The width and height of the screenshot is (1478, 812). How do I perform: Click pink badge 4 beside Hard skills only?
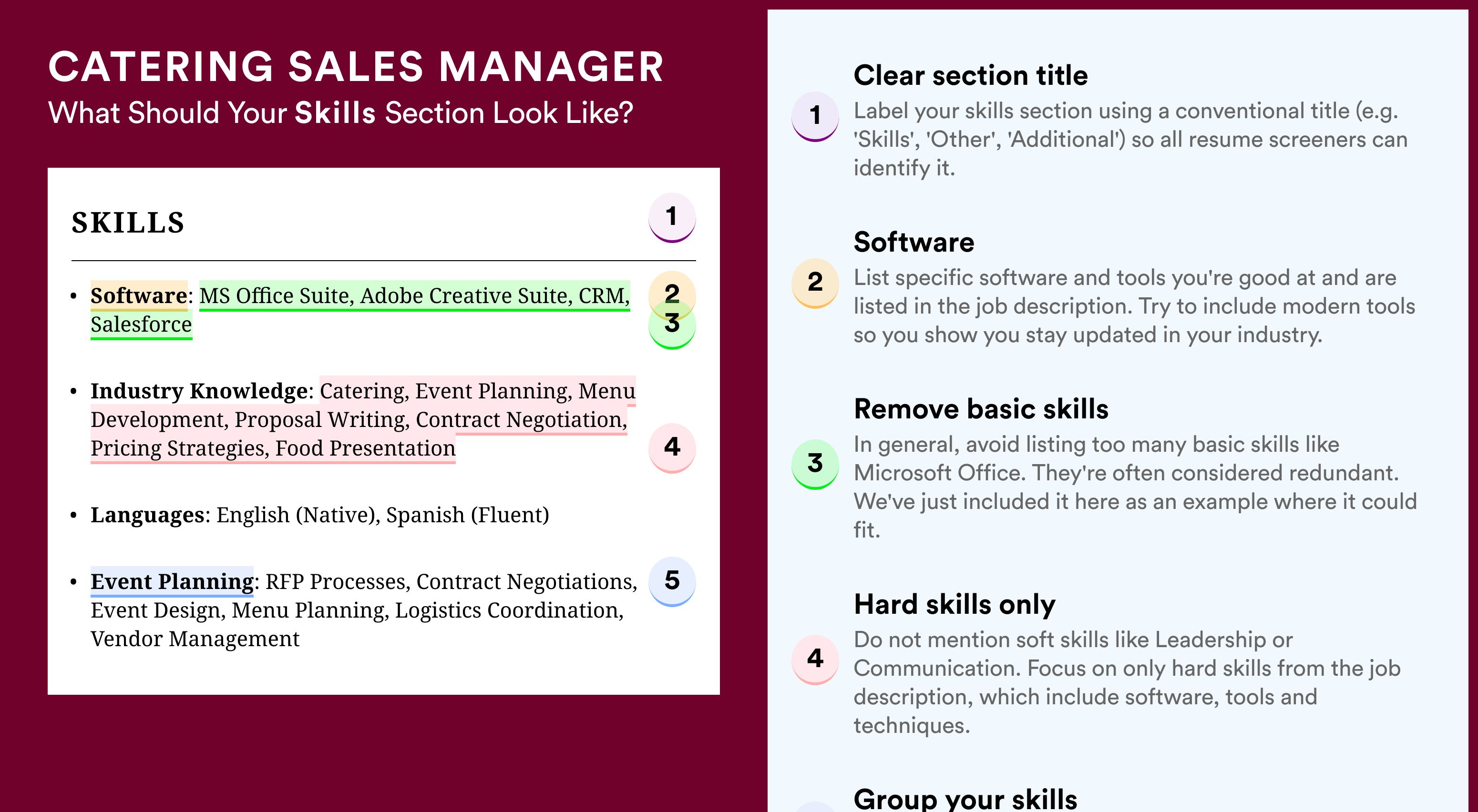815,659
